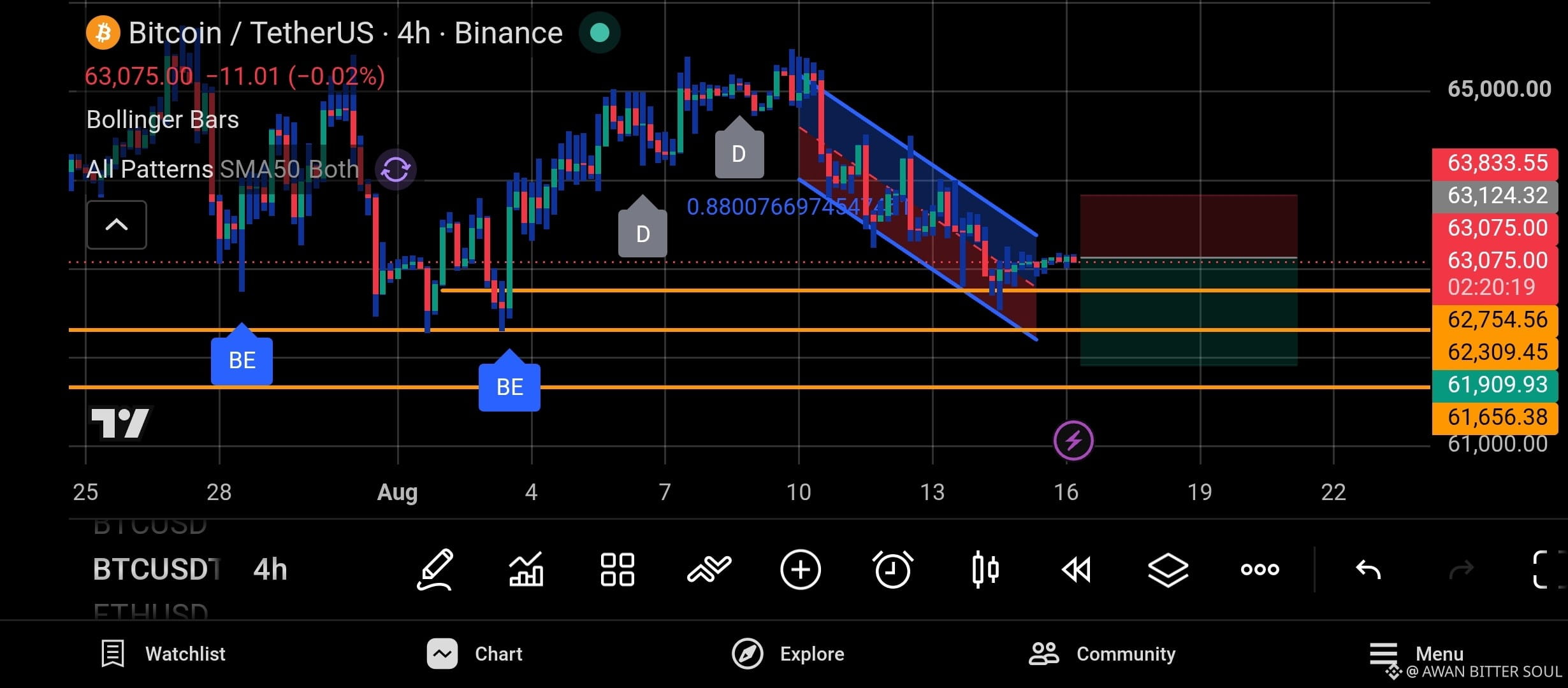This screenshot has width=1568, height=688.
Task: Enter fullscreen mode with the corner brackets
Action: coord(1548,570)
